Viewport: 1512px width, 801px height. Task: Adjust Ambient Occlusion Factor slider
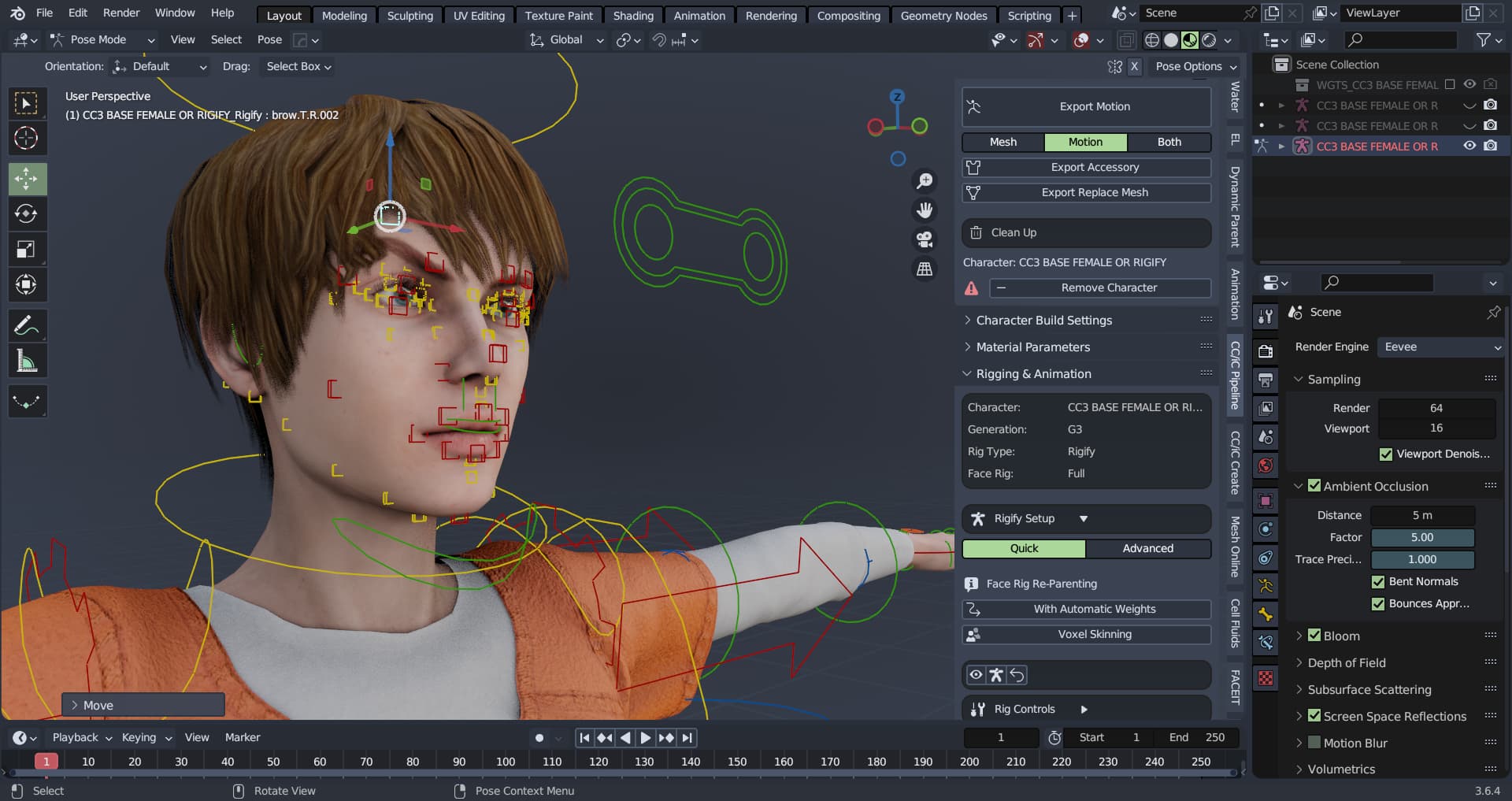click(x=1422, y=537)
